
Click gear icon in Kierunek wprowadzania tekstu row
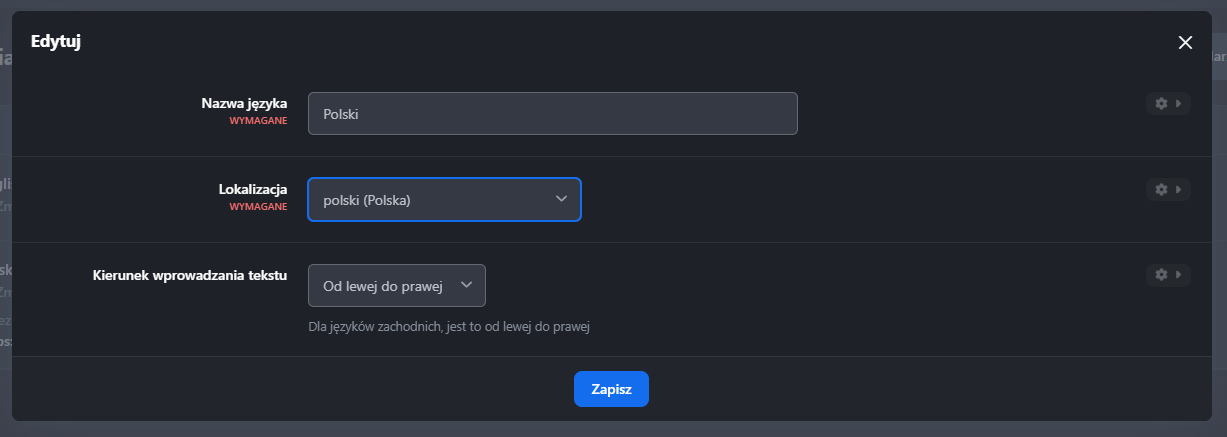pyautogui.click(x=1160, y=274)
